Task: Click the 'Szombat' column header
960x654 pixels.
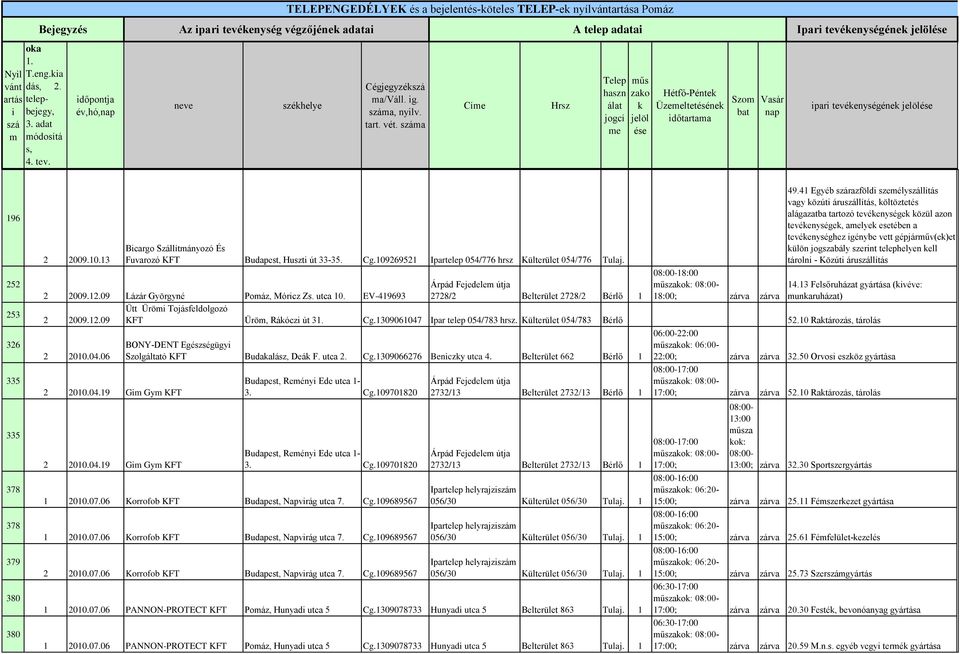Action: tap(743, 105)
